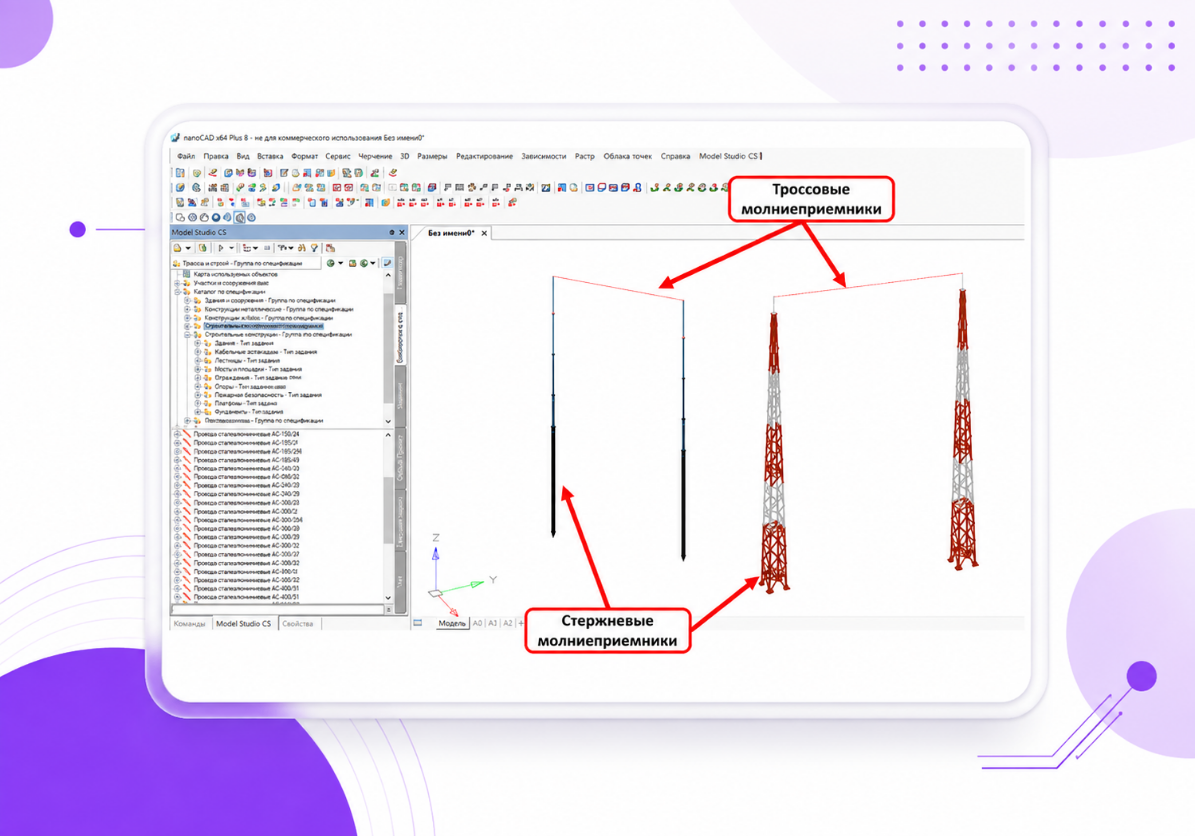This screenshot has height=836, width=1195.
Task: Open the Размеры menu
Action: point(432,156)
